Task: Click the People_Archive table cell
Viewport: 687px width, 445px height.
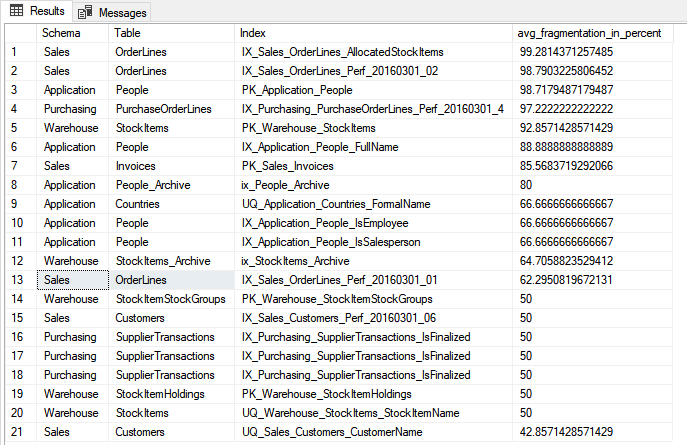Action: pos(171,185)
